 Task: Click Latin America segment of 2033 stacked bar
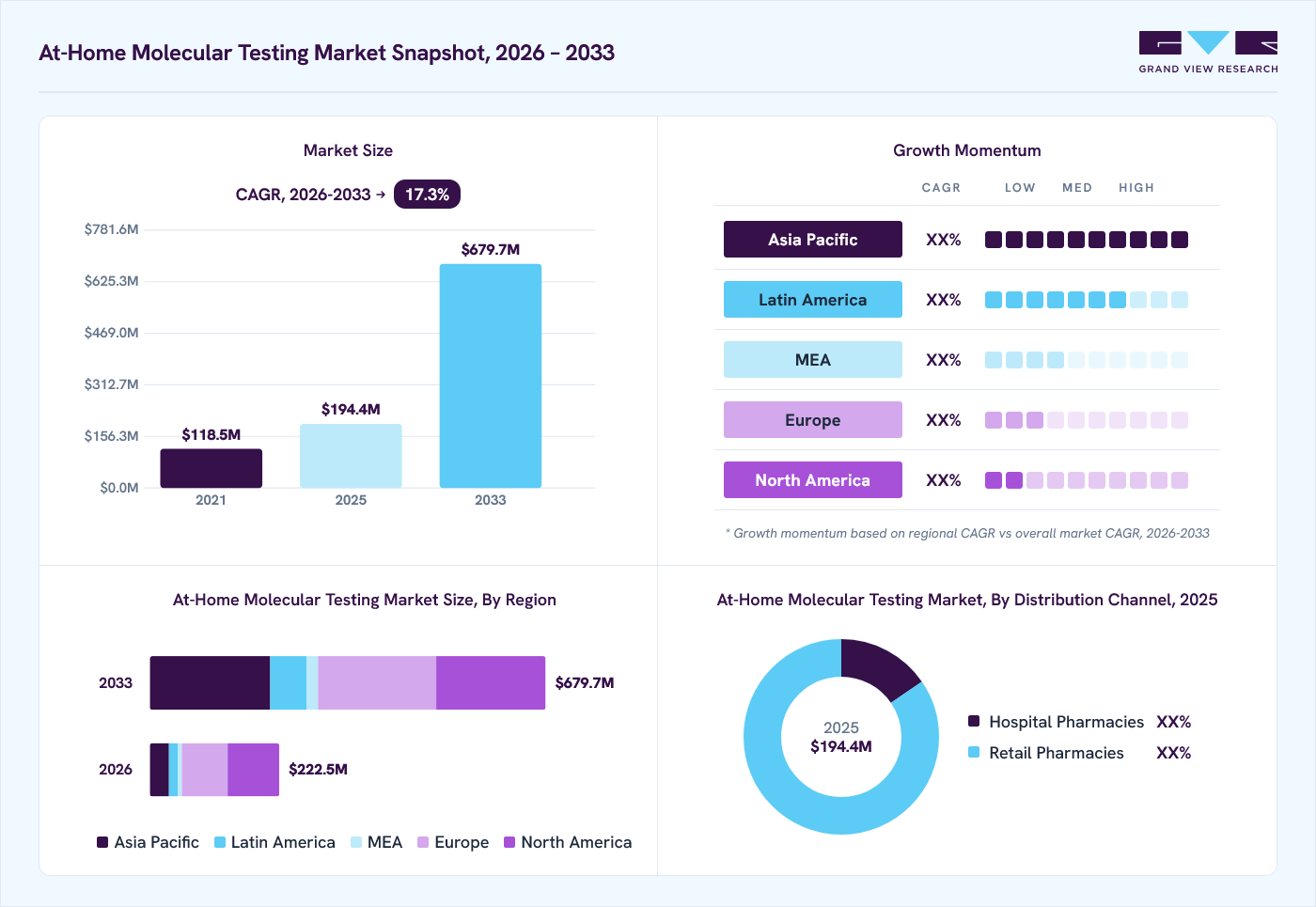coord(288,682)
